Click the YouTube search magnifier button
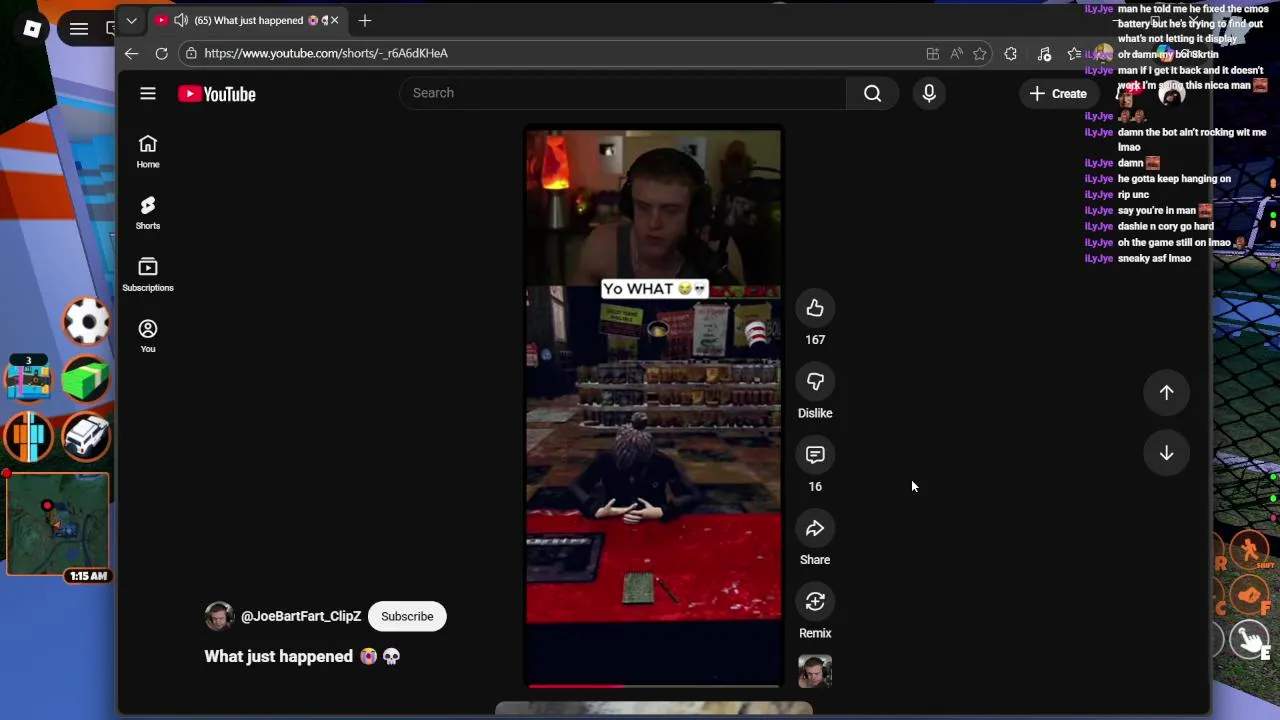 (x=872, y=93)
